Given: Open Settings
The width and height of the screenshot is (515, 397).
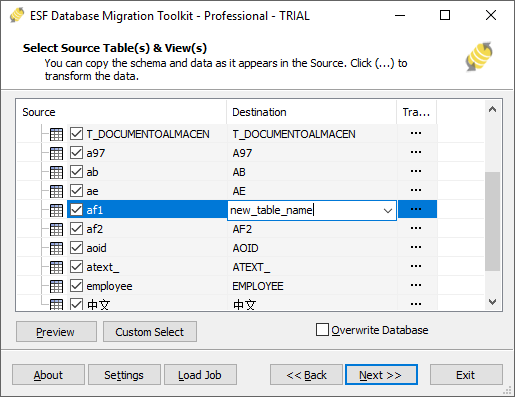Looking at the screenshot, I should (x=124, y=375).
